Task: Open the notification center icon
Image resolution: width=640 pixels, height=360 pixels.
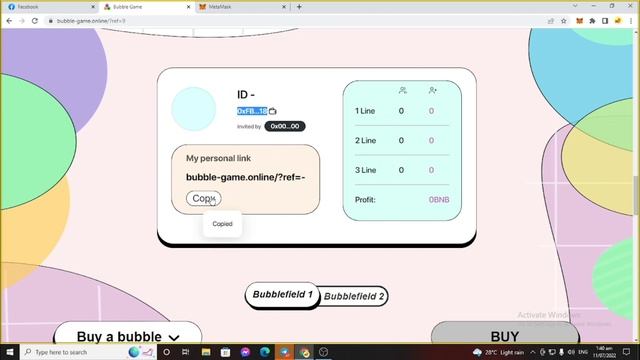Action: pos(627,352)
